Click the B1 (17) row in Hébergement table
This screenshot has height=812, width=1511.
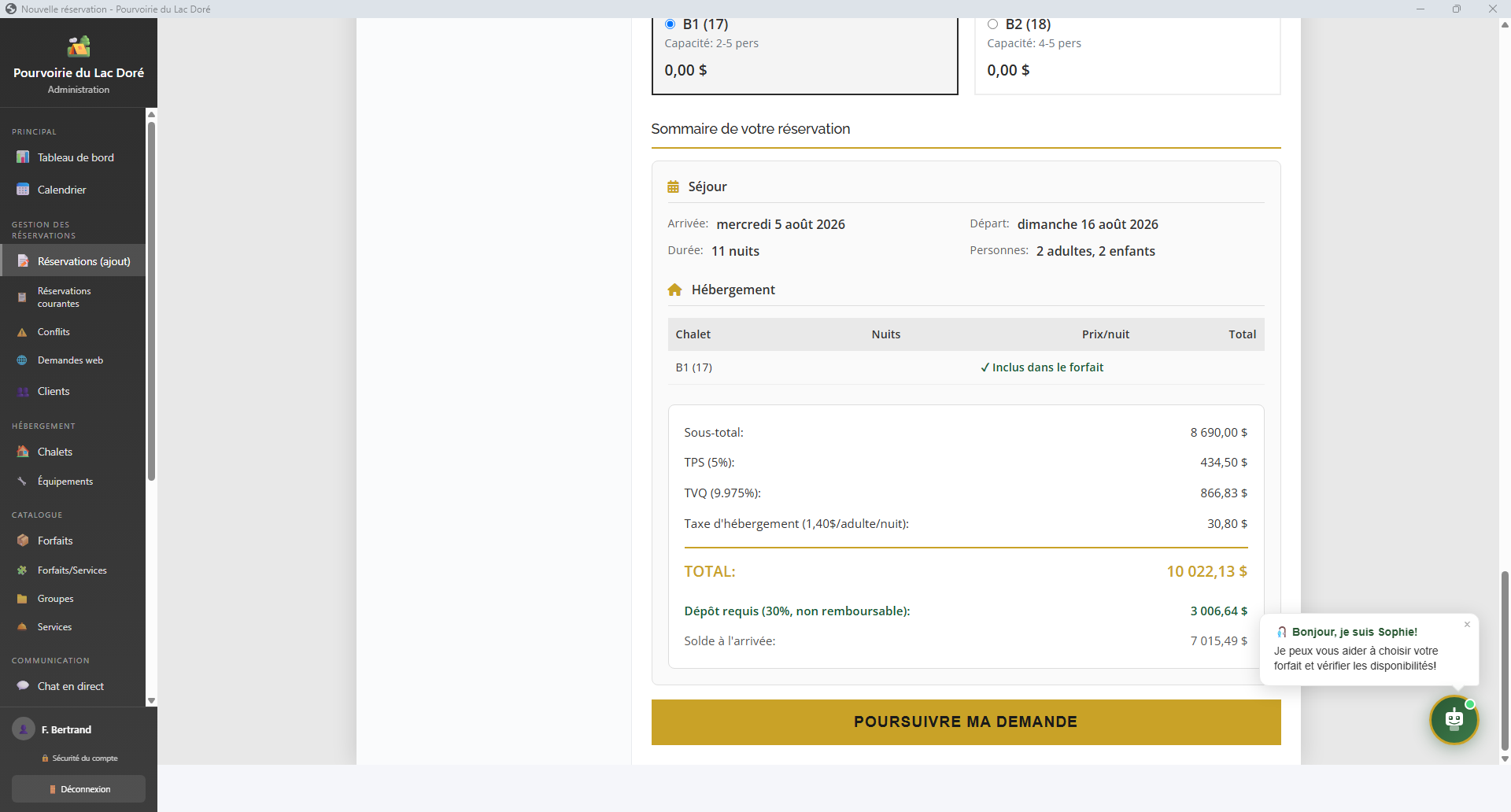966,367
